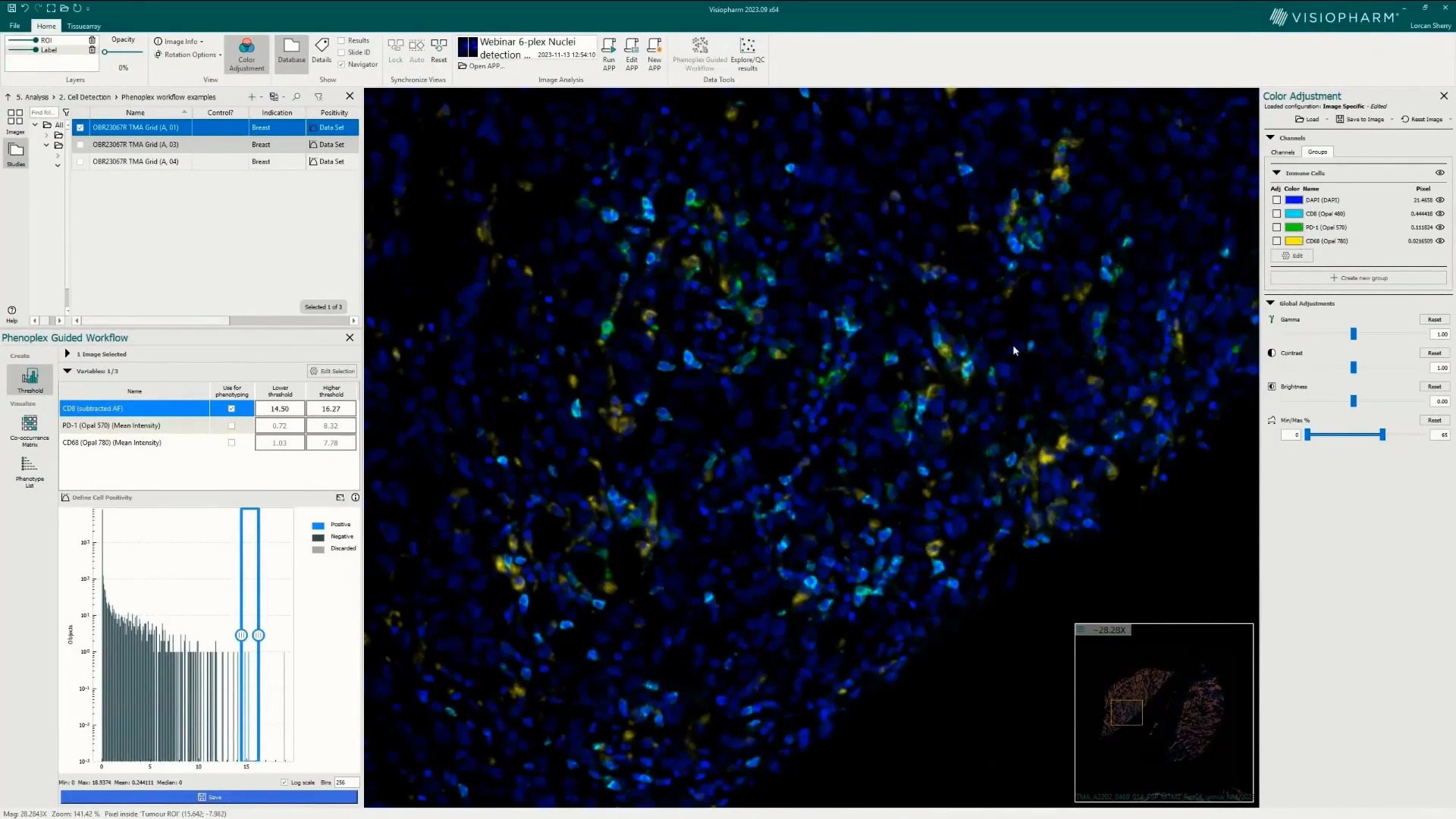This screenshot has width=1456, height=819.
Task: Open the Color Adjustment tool in ribbon
Action: [246, 54]
